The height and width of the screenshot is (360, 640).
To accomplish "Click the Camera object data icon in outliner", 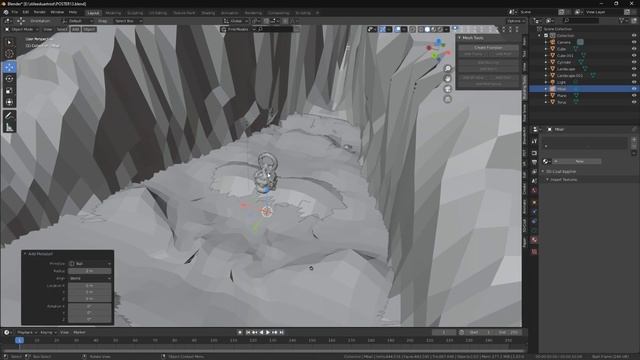I will click(x=580, y=42).
